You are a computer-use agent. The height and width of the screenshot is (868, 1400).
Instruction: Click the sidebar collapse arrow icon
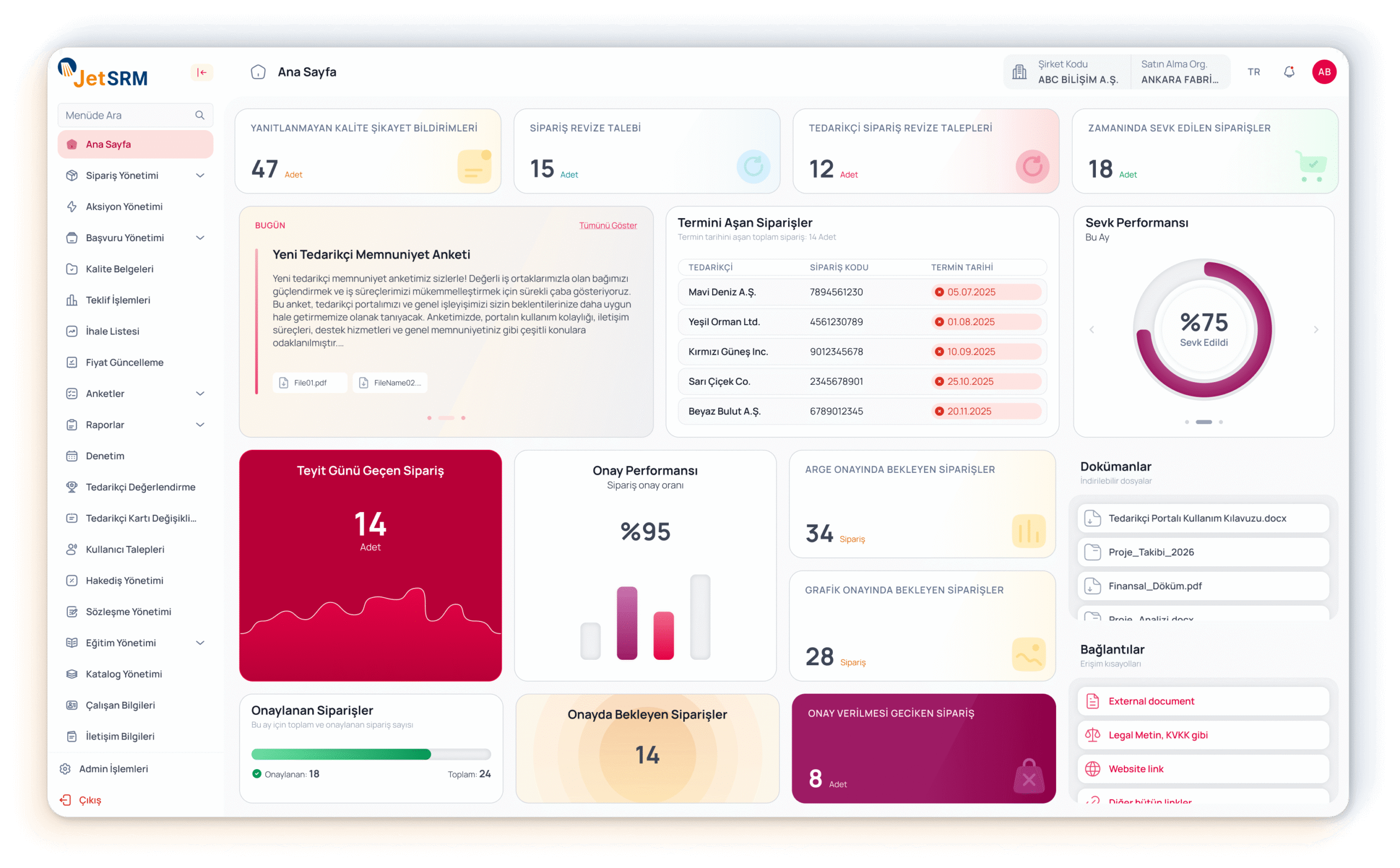pyautogui.click(x=202, y=72)
